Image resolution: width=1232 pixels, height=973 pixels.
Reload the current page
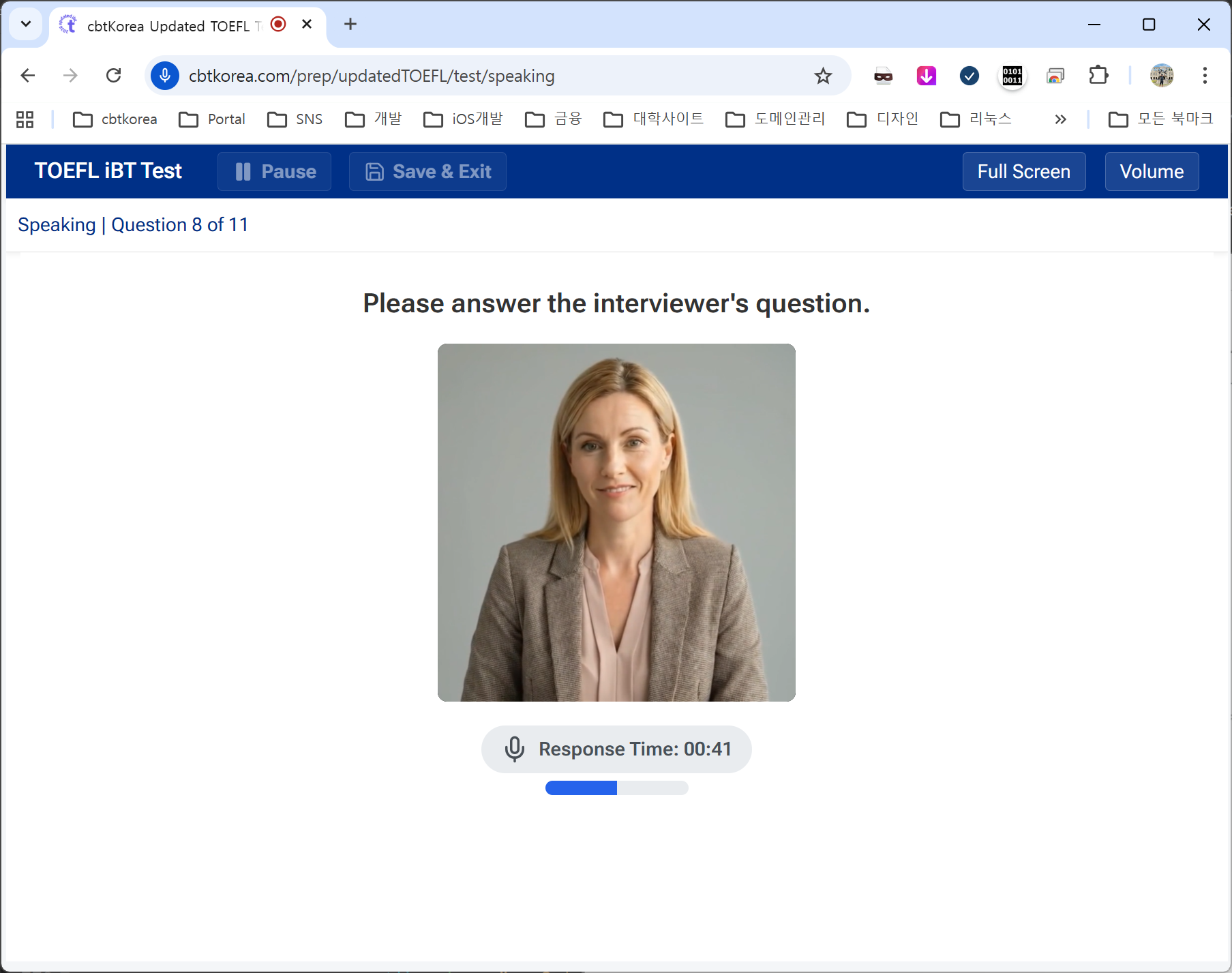click(x=114, y=76)
